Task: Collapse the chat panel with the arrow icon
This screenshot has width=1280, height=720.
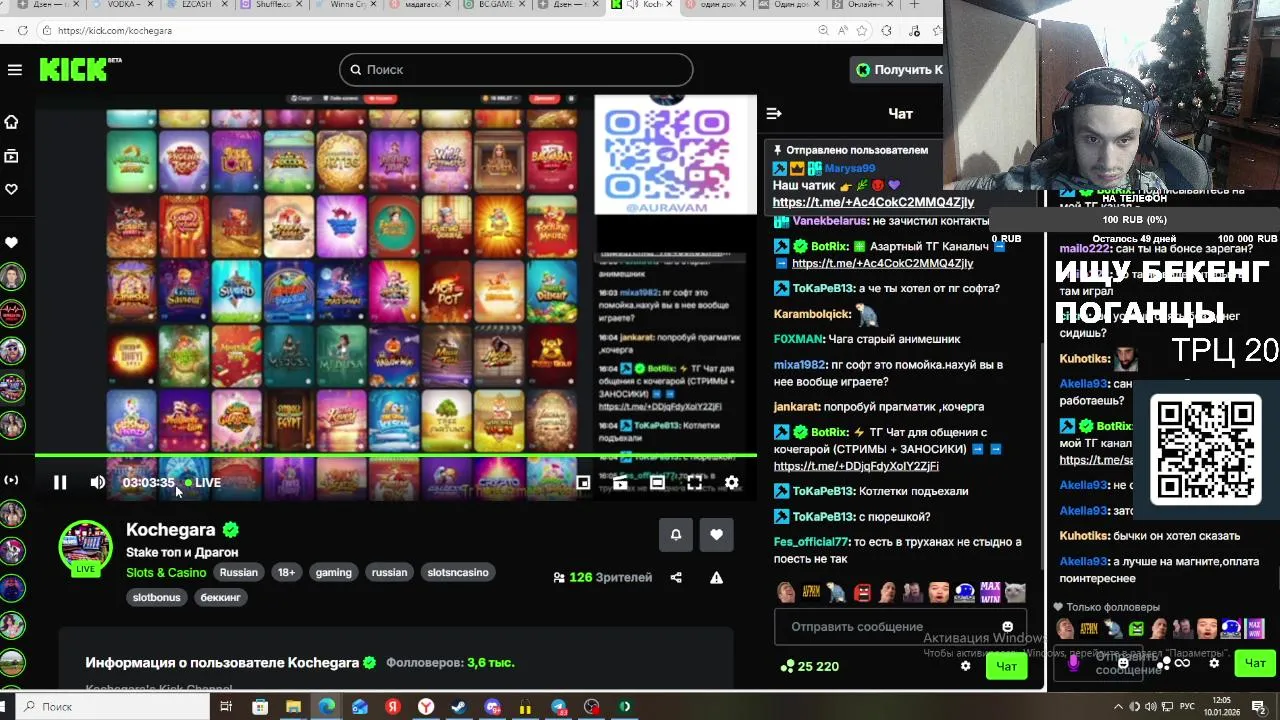Action: (774, 114)
